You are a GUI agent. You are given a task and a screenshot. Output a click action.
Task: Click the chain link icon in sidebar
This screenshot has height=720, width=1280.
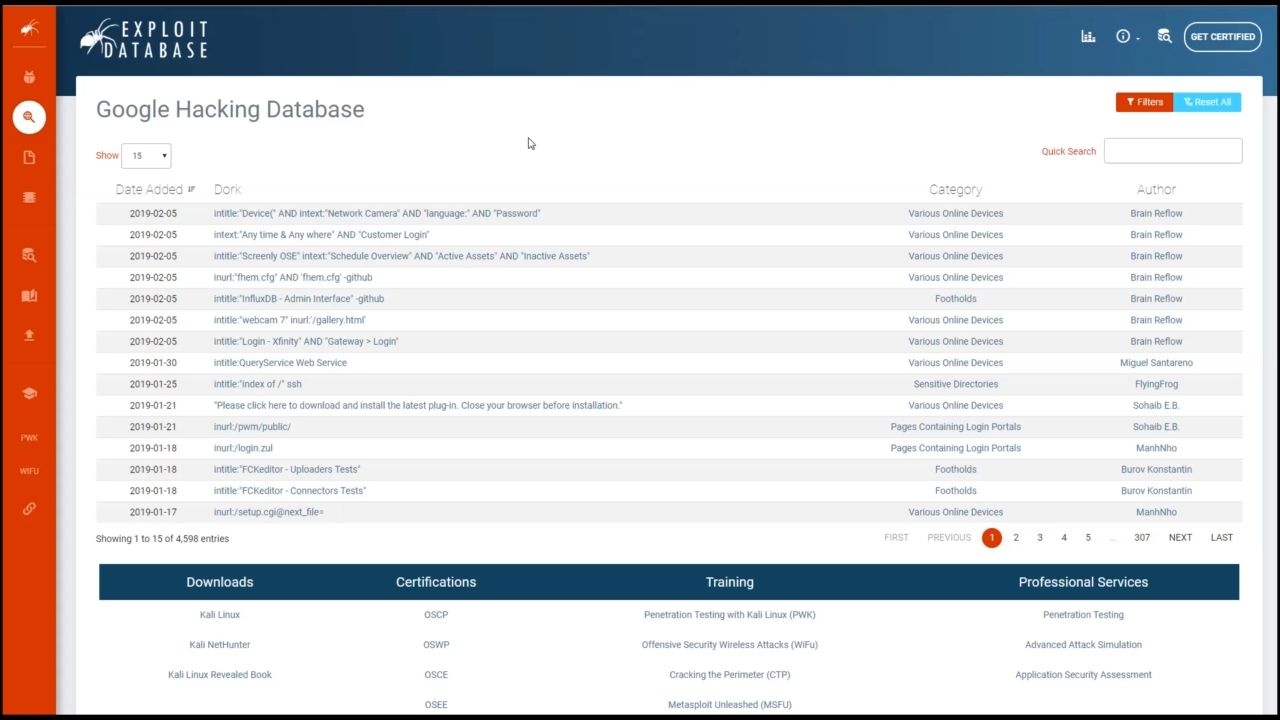point(29,508)
